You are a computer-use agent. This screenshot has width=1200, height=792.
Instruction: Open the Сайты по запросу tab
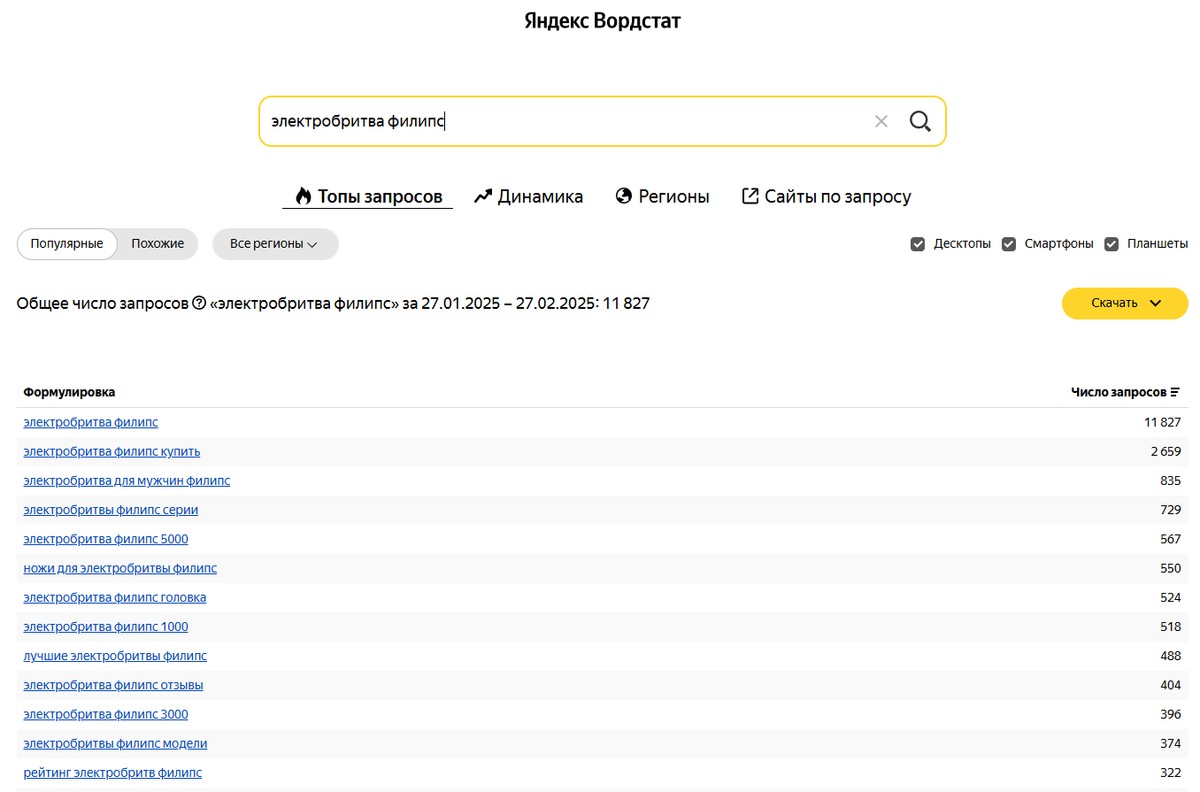click(x=826, y=196)
